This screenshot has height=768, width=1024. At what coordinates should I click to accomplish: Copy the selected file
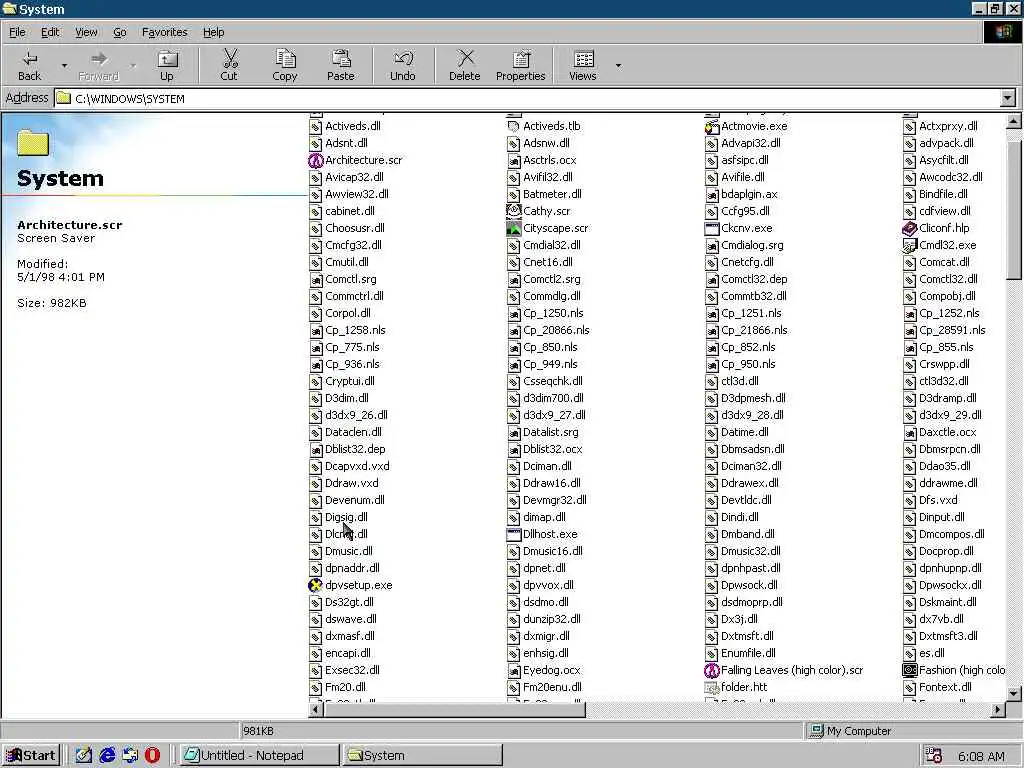point(285,65)
